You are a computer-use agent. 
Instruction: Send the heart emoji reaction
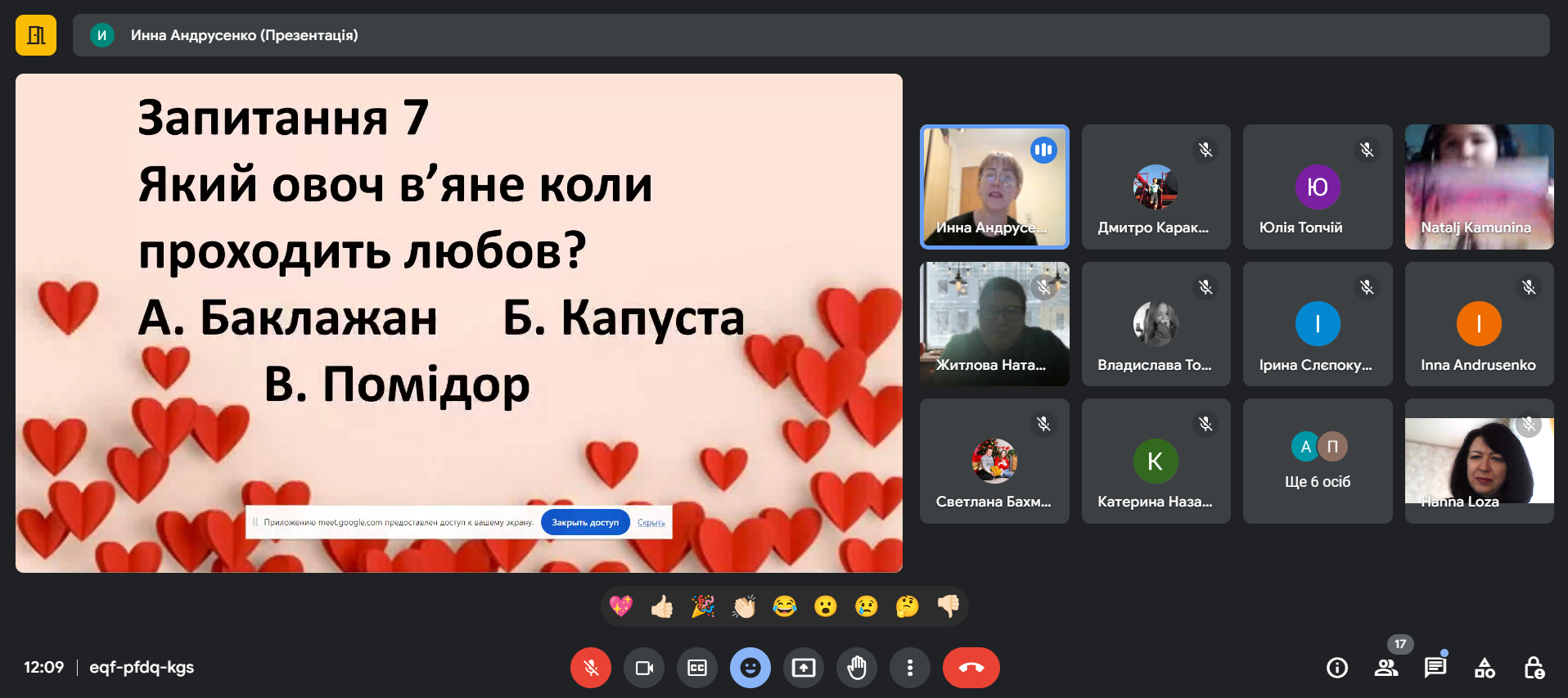tap(621, 606)
